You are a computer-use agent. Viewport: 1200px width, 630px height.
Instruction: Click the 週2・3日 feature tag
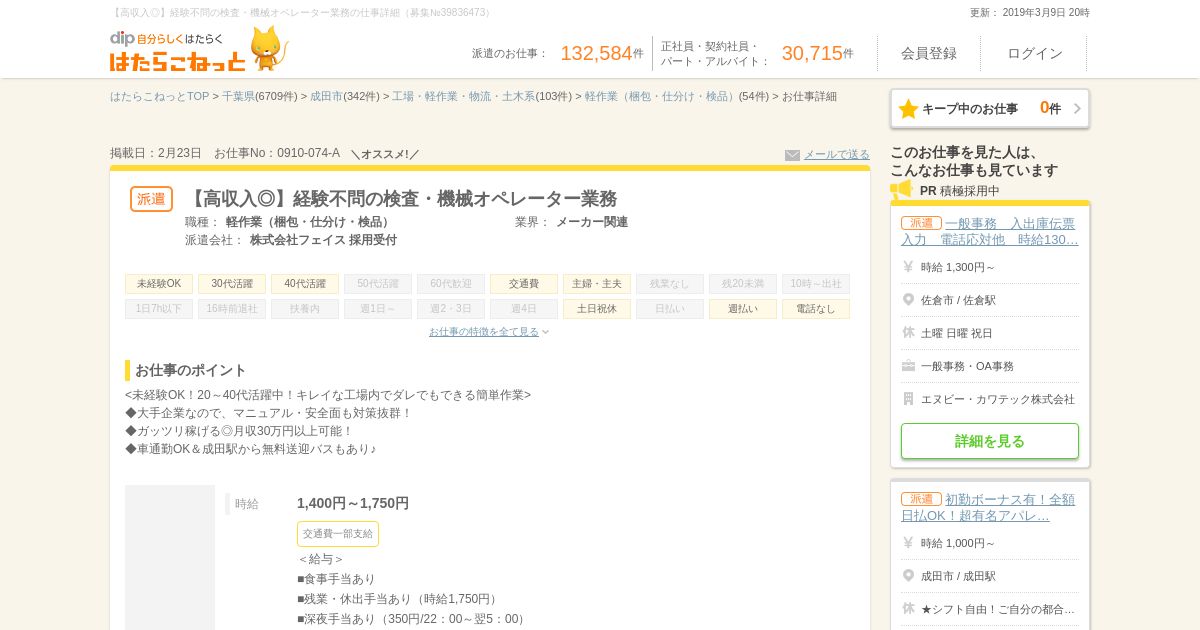(x=451, y=309)
